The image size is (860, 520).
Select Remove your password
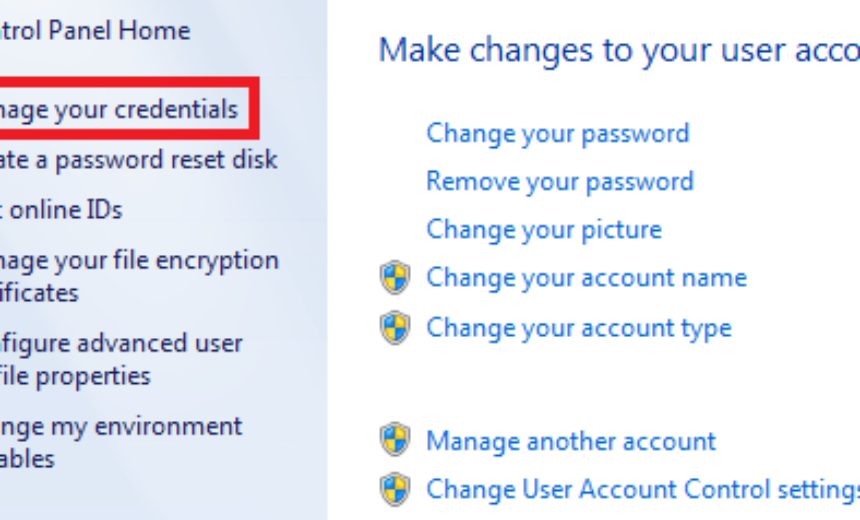pos(560,182)
